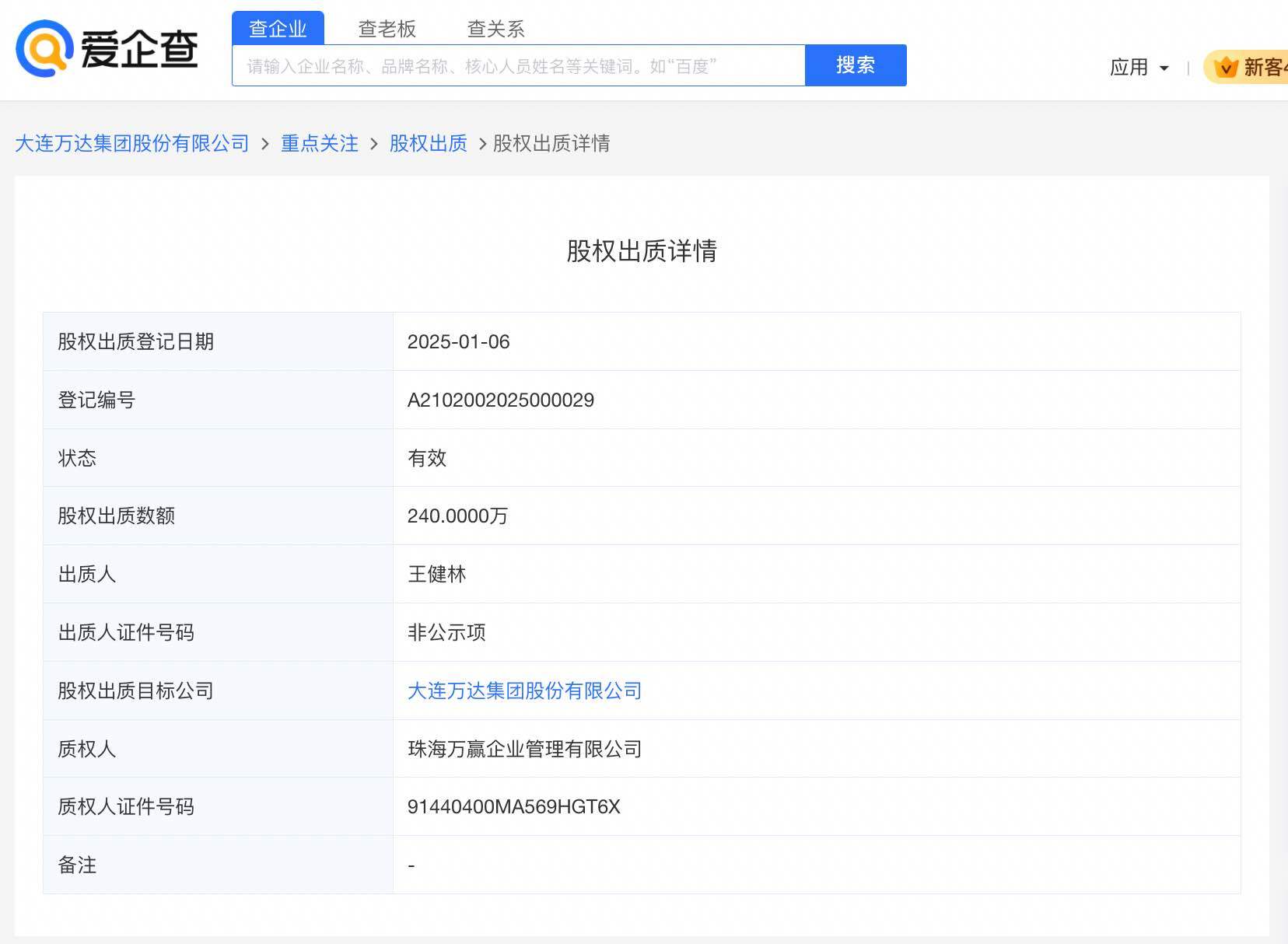The image size is (1288, 944).
Task: Click the 股权出质目标公司 label cell
Action: tap(218, 691)
